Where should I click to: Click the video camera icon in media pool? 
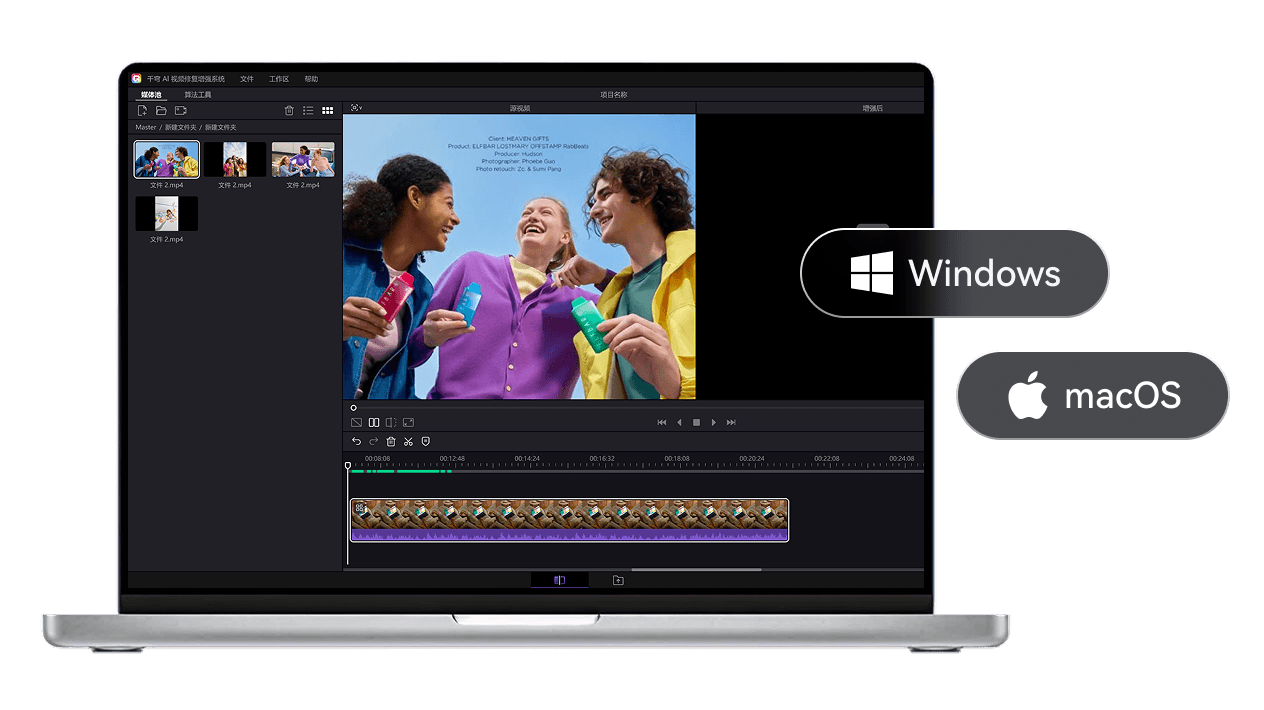point(181,110)
